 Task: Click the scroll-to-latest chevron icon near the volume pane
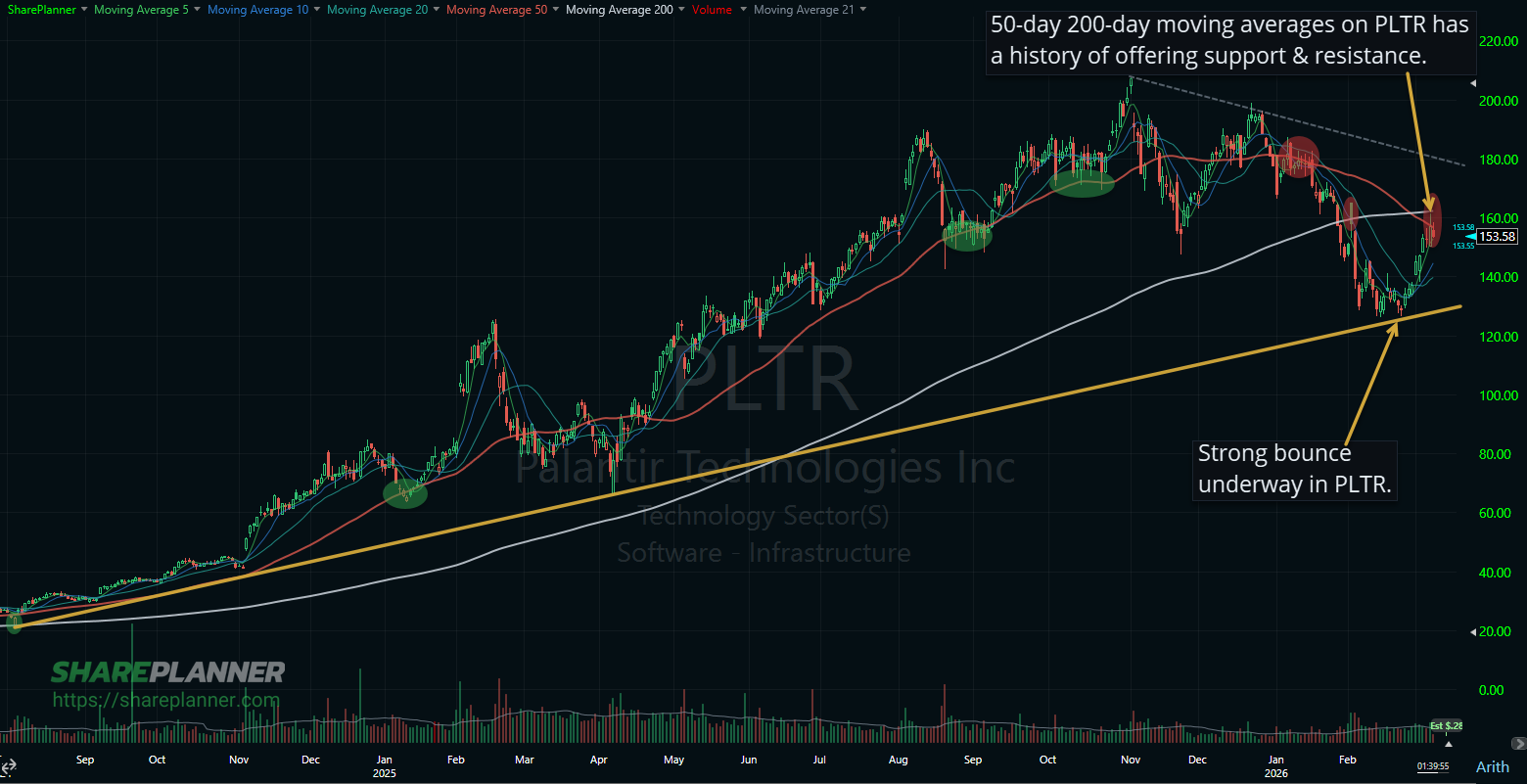pos(1518,744)
